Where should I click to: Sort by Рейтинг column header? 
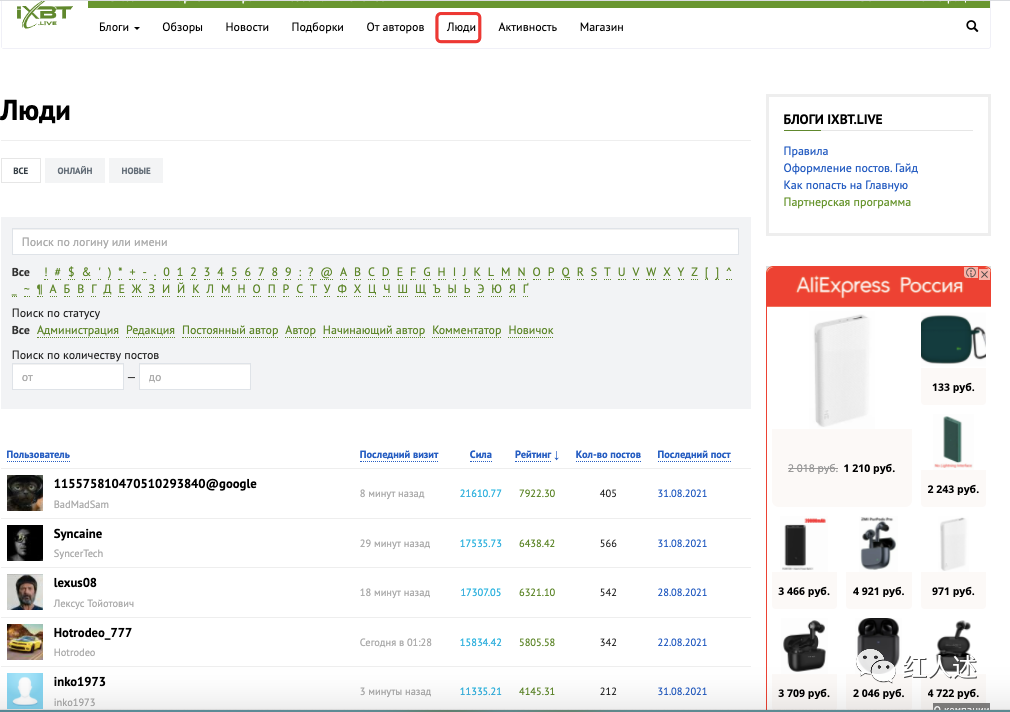click(x=537, y=455)
